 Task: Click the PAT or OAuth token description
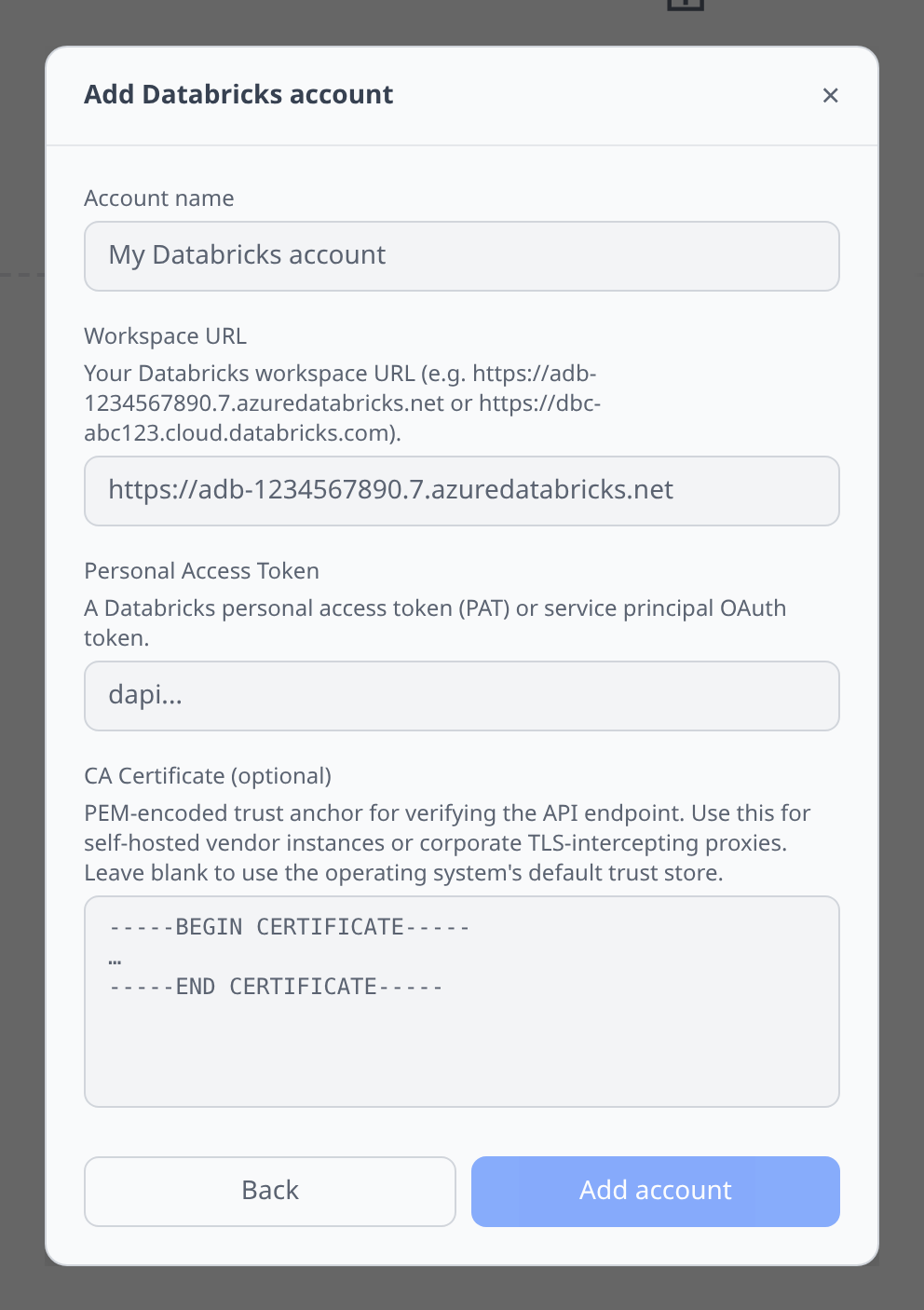tap(435, 623)
